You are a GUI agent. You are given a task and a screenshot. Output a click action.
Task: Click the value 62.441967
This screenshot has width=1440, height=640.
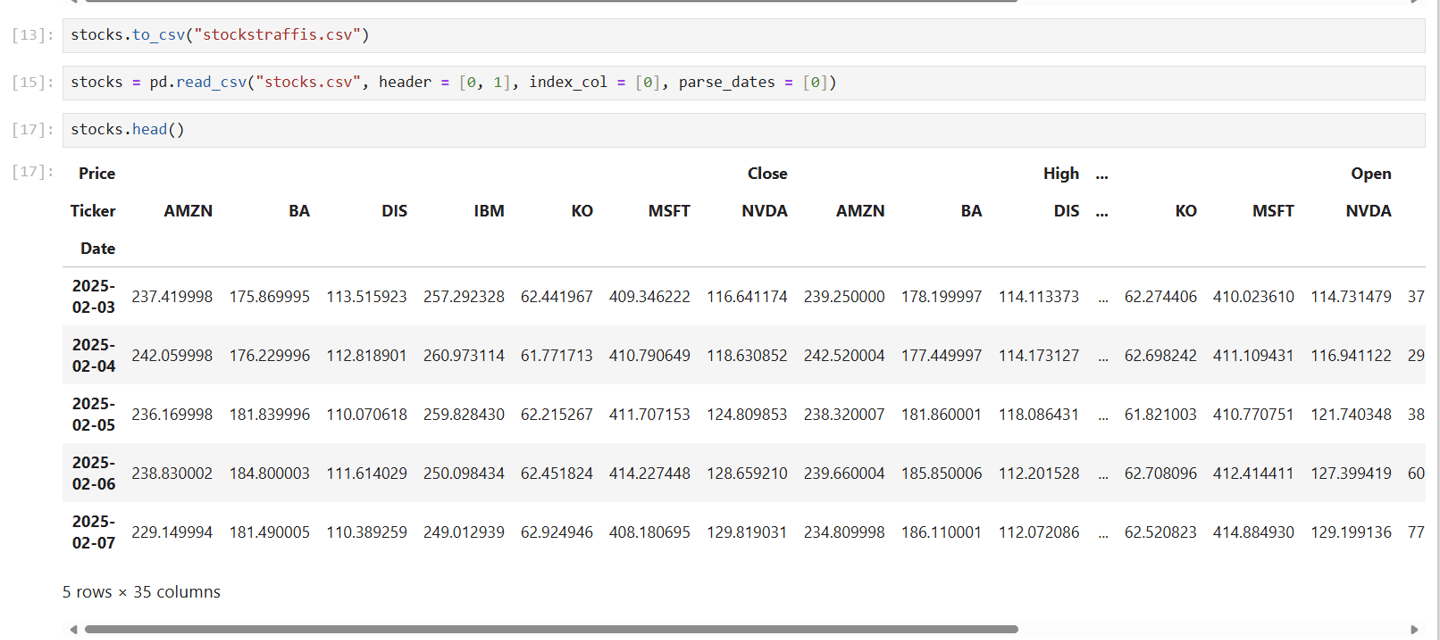point(557,297)
